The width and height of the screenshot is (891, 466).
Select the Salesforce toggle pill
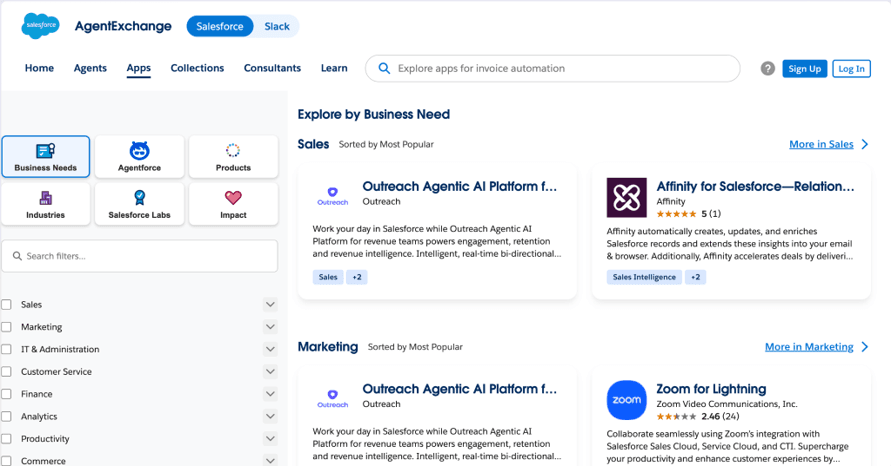(220, 26)
